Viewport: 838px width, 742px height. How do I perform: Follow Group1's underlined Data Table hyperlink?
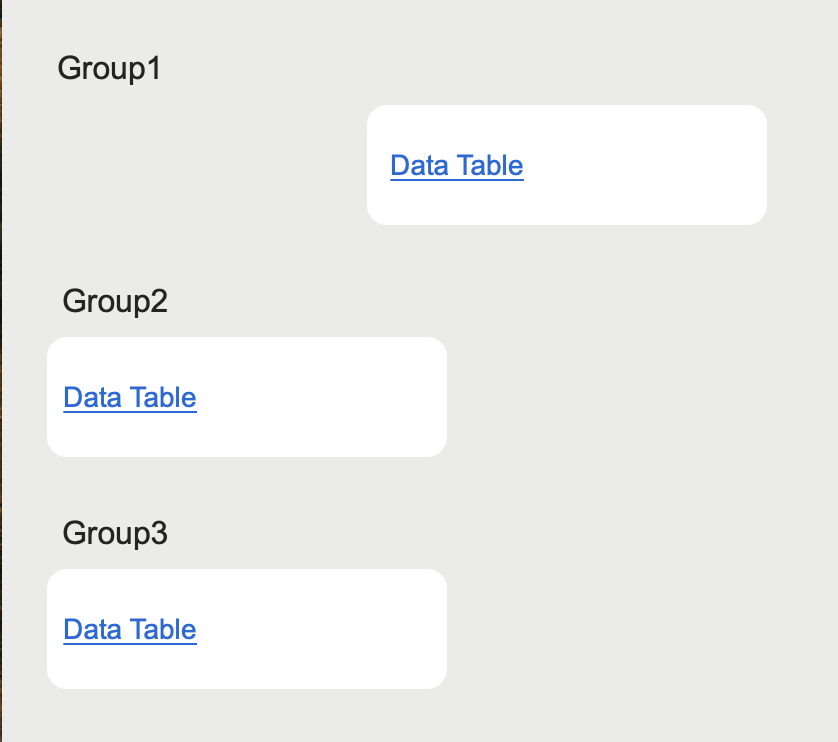(x=456, y=165)
